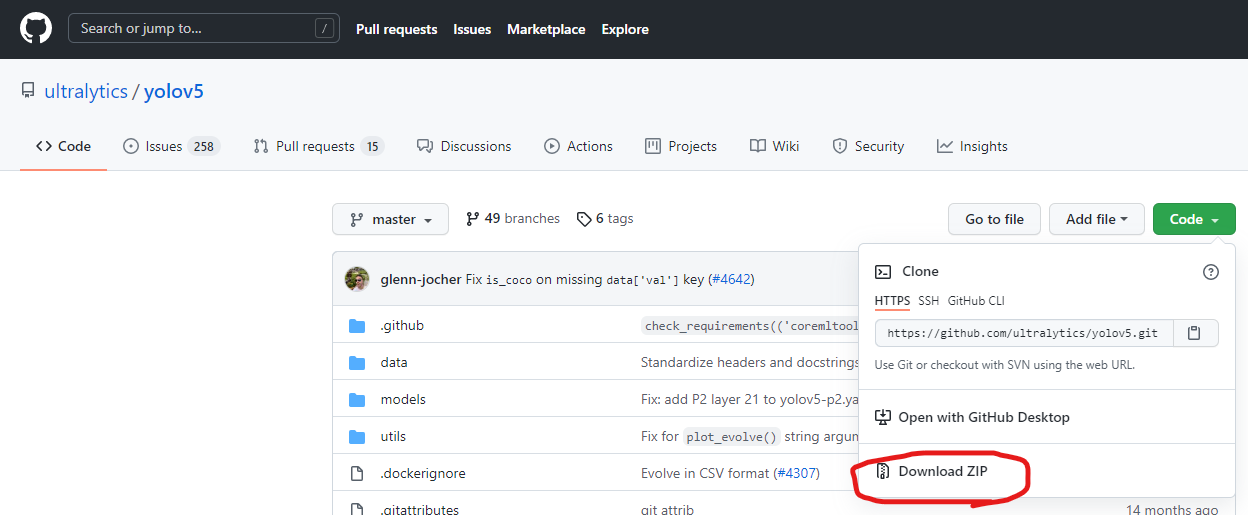Screen dimensions: 1248x515
Task: Open the Wiki tab
Action: (x=774, y=146)
